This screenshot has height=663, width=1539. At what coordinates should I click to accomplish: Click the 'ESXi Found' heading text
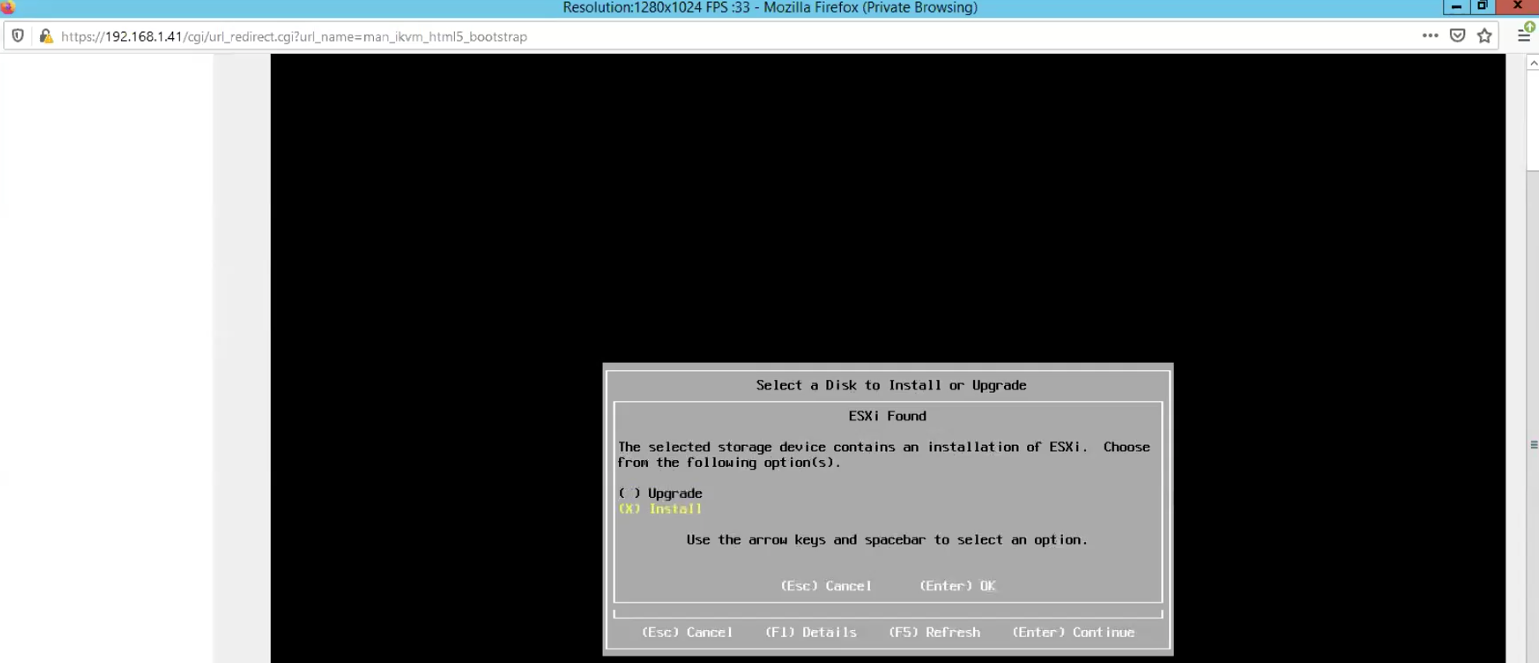[x=887, y=416]
